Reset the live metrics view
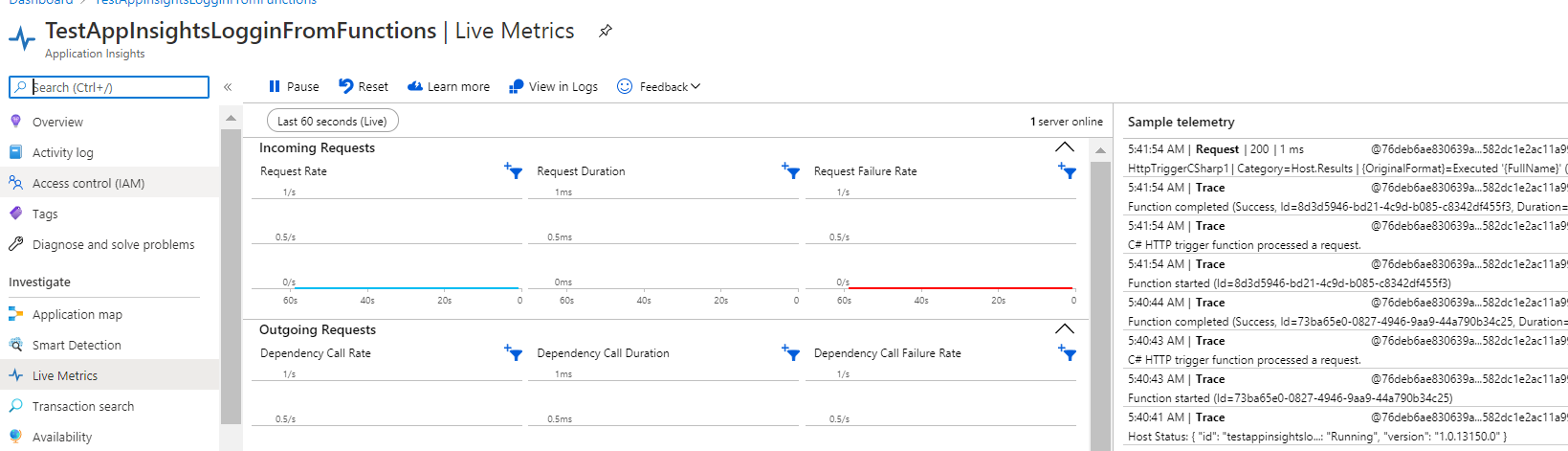 pyautogui.click(x=364, y=86)
